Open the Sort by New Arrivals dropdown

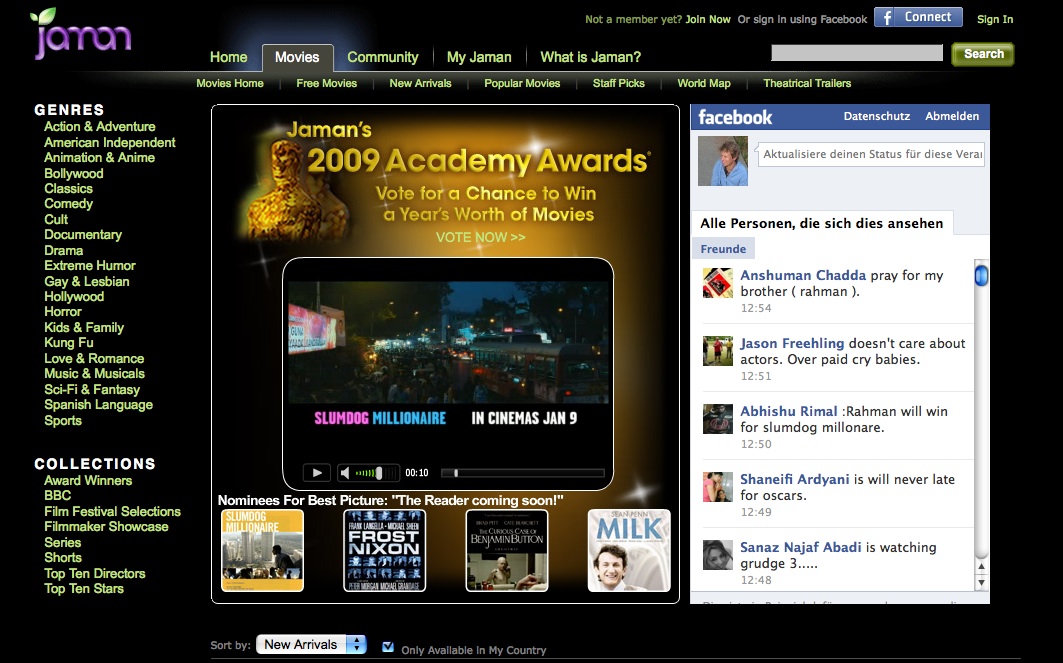(x=311, y=644)
